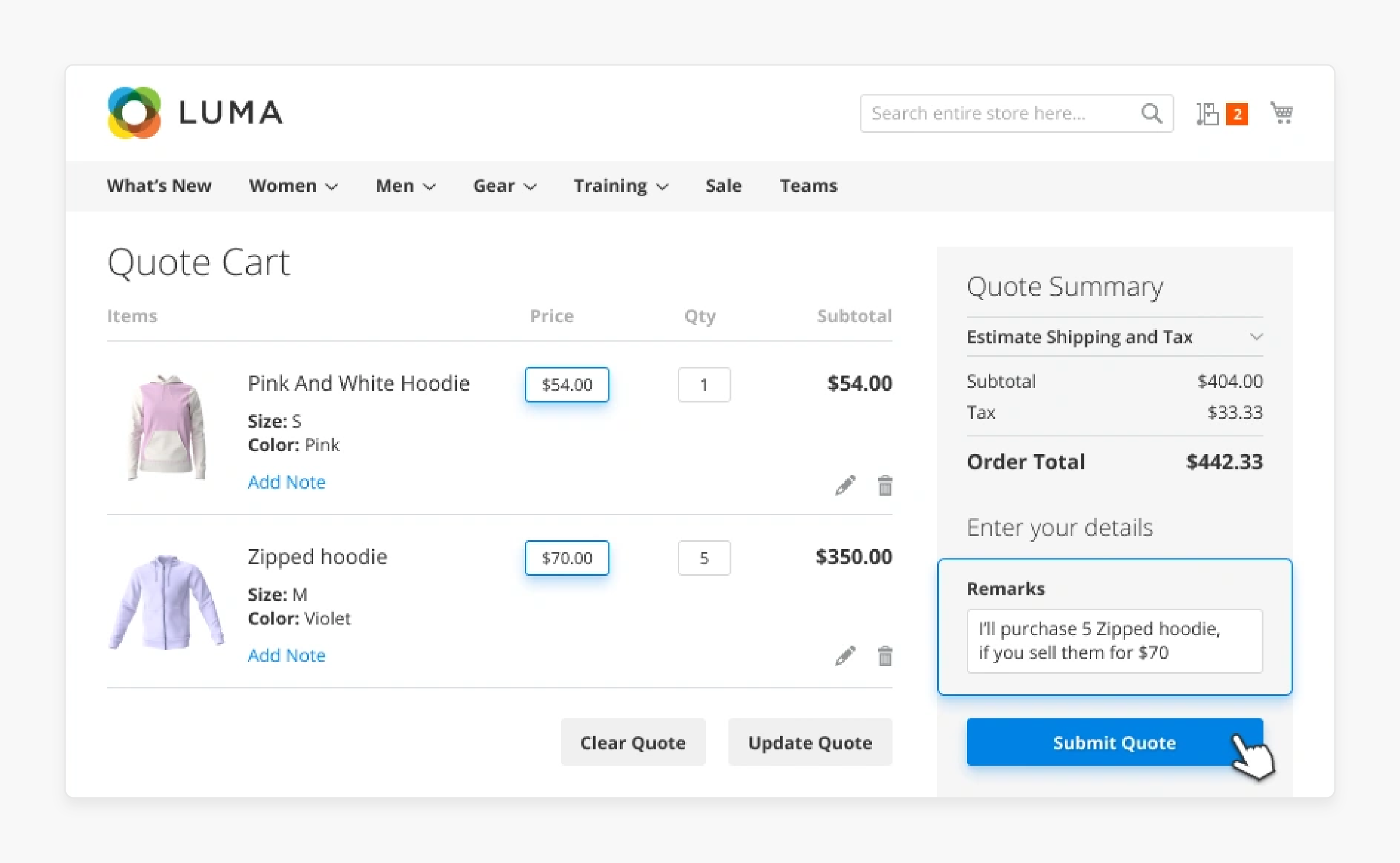This screenshot has height=863, width=1400.
Task: Click the $70.00 price field
Action: coord(567,558)
